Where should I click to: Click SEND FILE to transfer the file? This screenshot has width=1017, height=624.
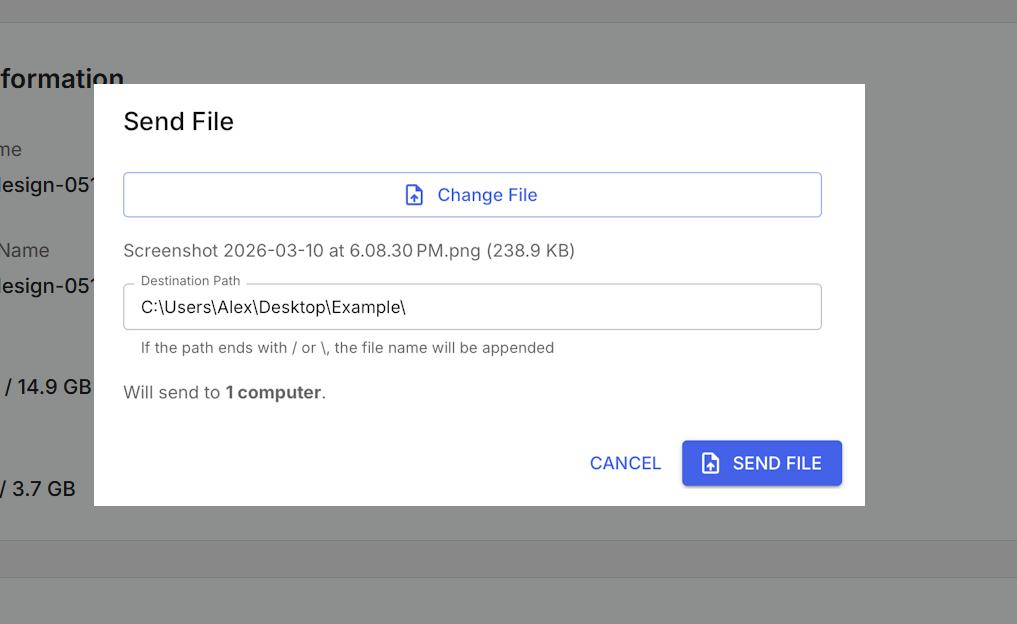pos(762,463)
